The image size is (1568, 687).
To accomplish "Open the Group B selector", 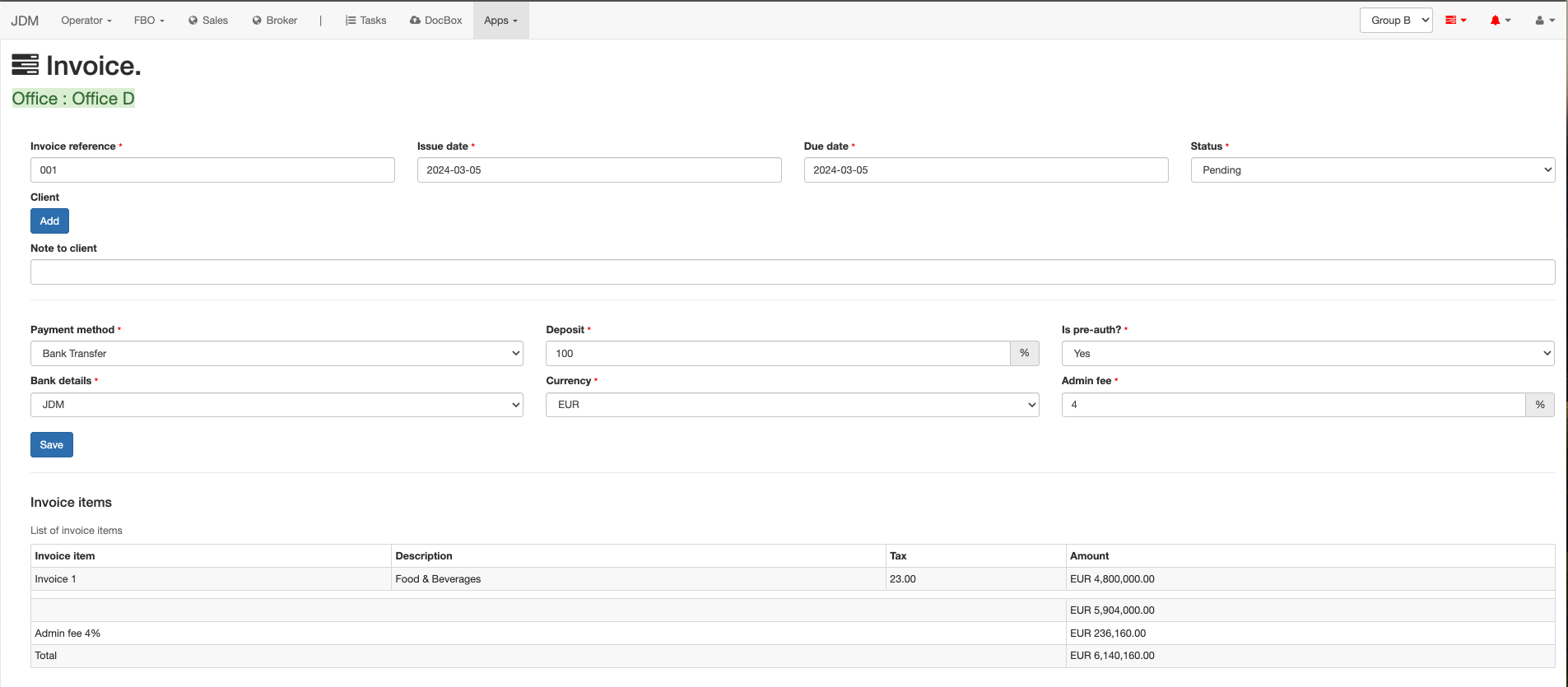I will click(1396, 21).
